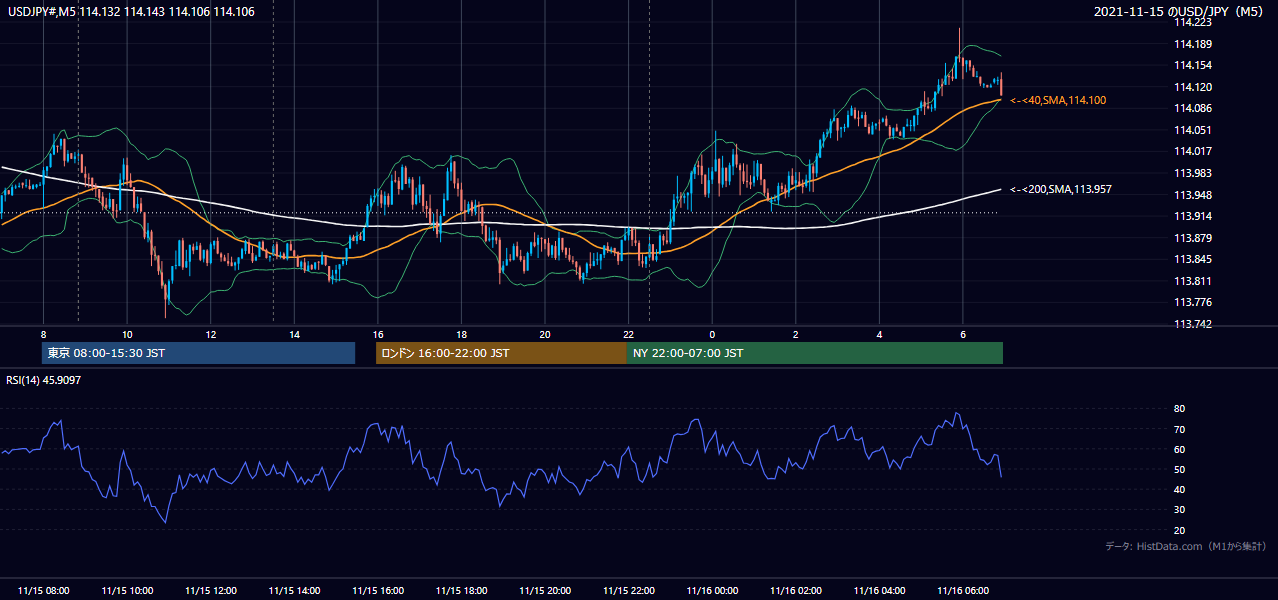Click the 11/15 16:00 time axis label

pyautogui.click(x=378, y=591)
